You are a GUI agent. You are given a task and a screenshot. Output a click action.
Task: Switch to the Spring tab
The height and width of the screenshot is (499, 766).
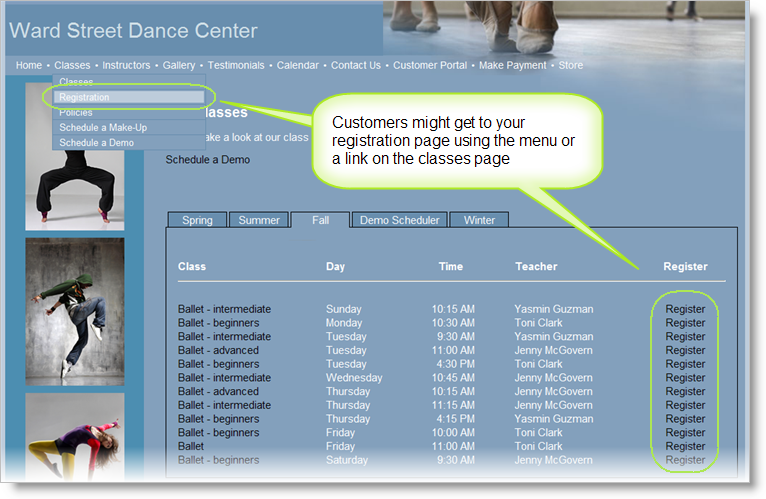coord(197,220)
